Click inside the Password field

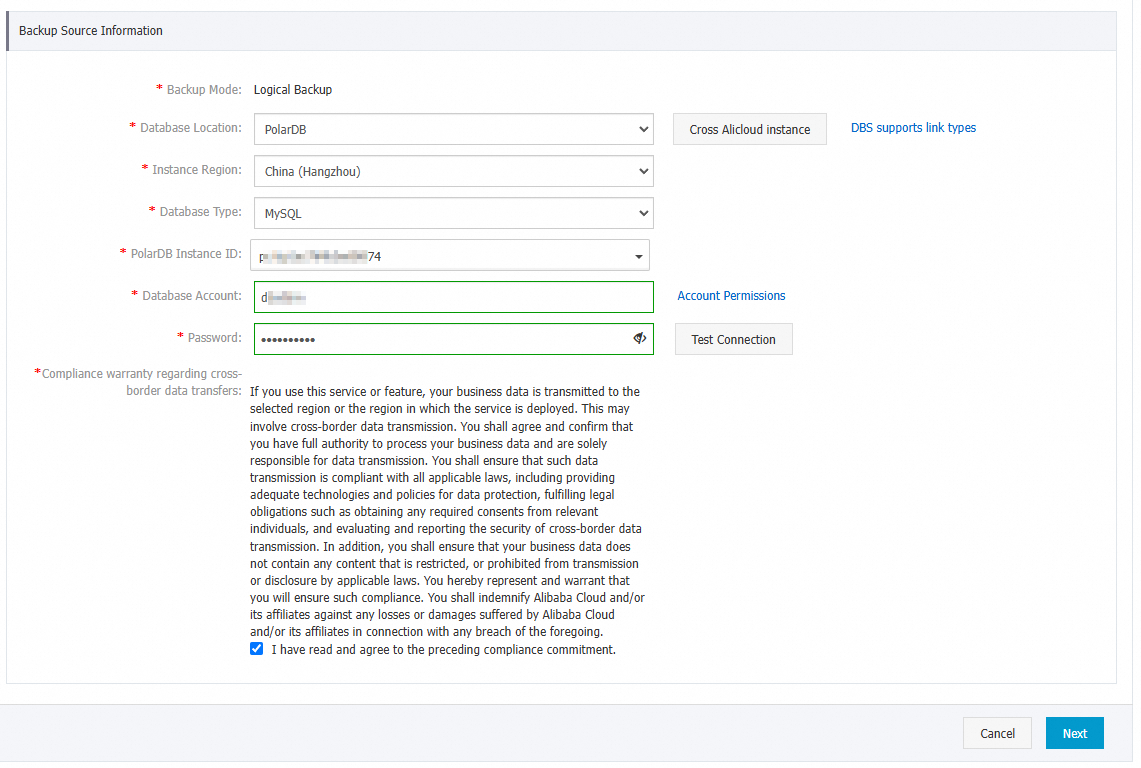pos(440,339)
